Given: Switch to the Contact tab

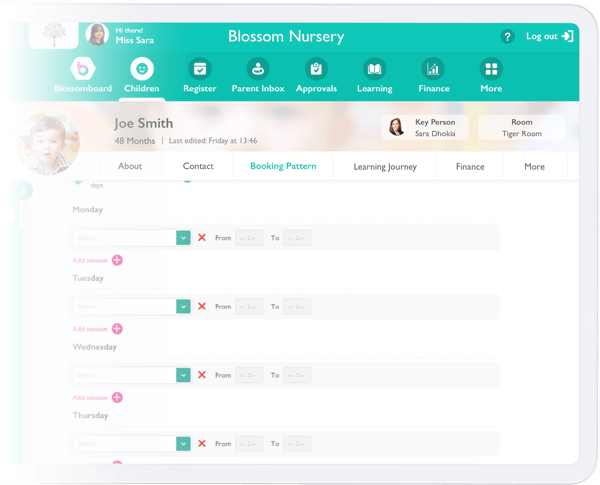Looking at the screenshot, I should point(198,166).
